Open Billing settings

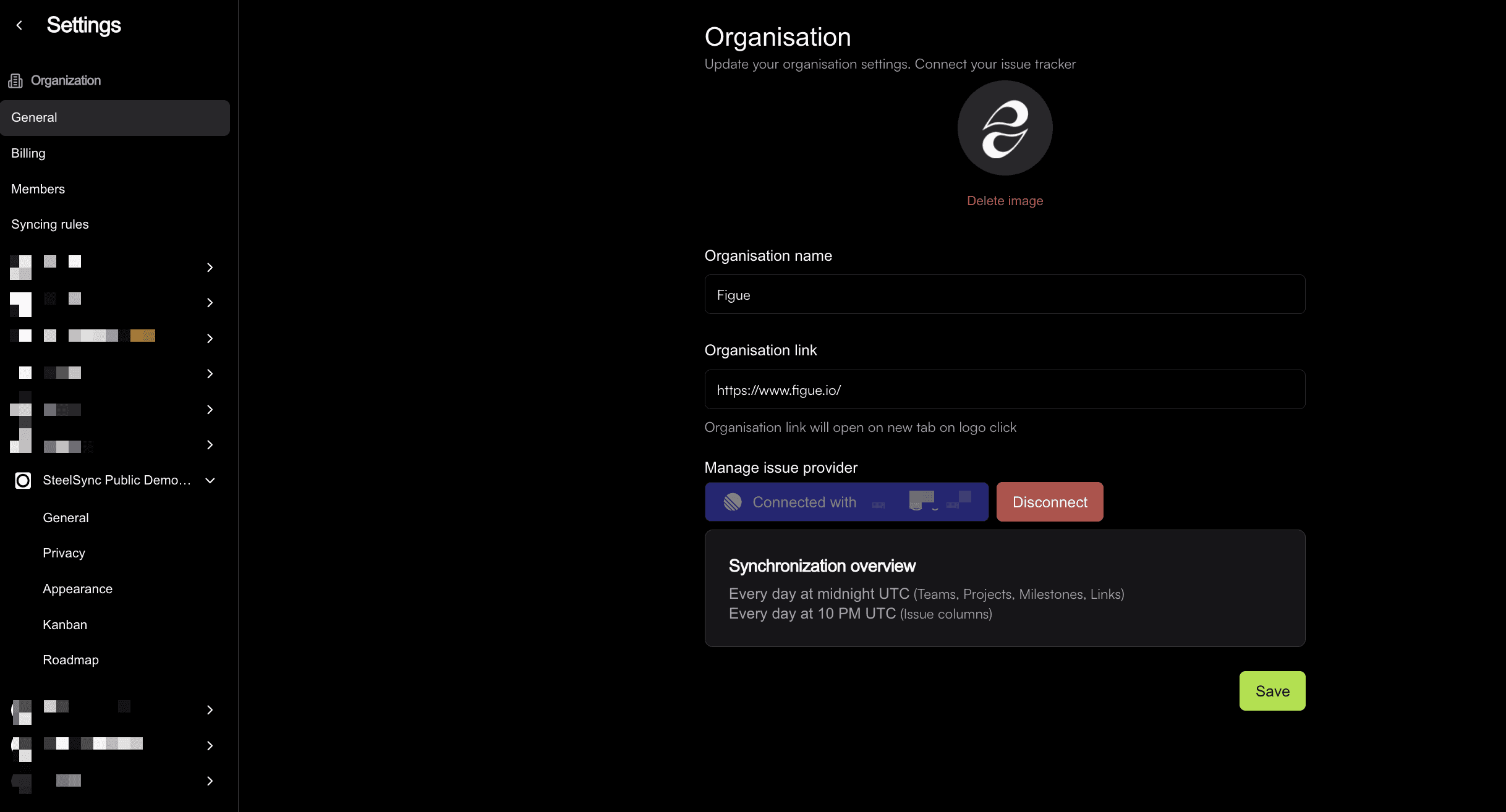28,153
